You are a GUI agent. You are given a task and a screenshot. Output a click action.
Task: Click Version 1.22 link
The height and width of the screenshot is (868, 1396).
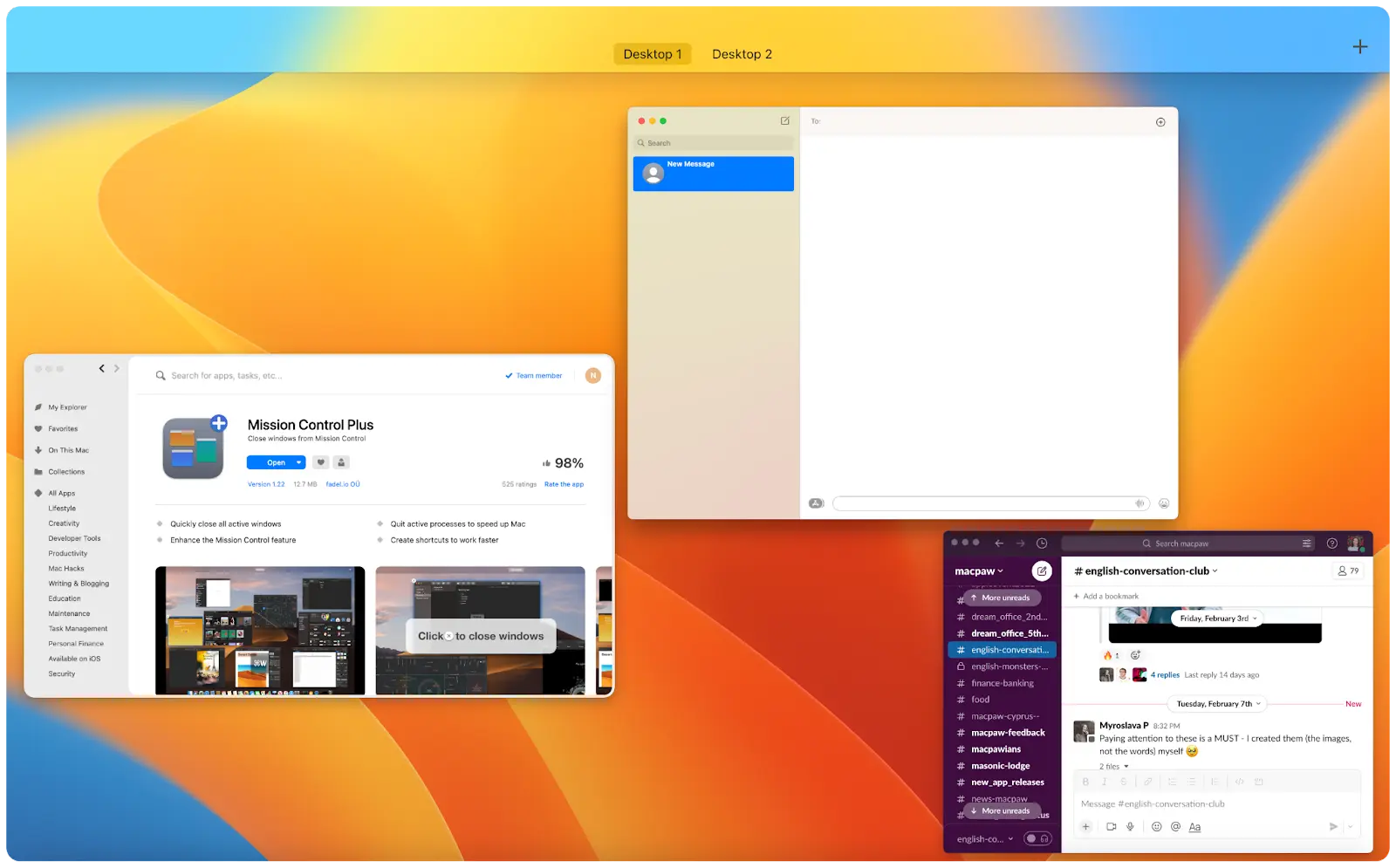[x=266, y=484]
